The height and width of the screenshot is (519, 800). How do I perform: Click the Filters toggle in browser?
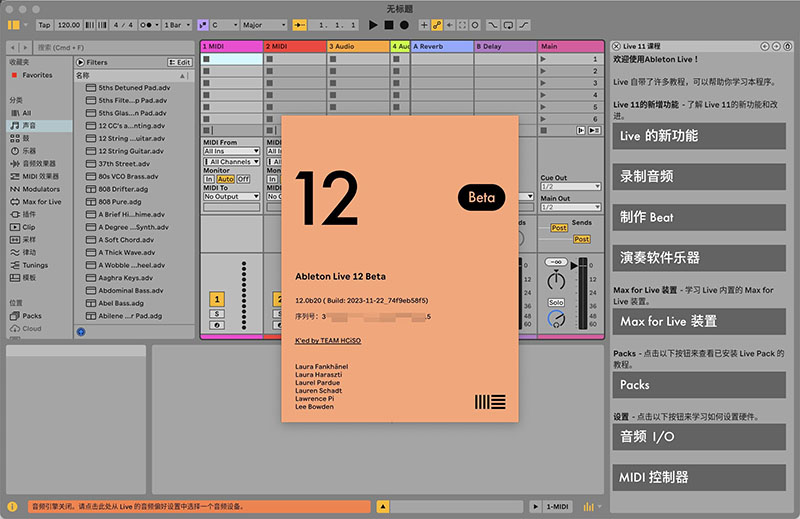92,62
